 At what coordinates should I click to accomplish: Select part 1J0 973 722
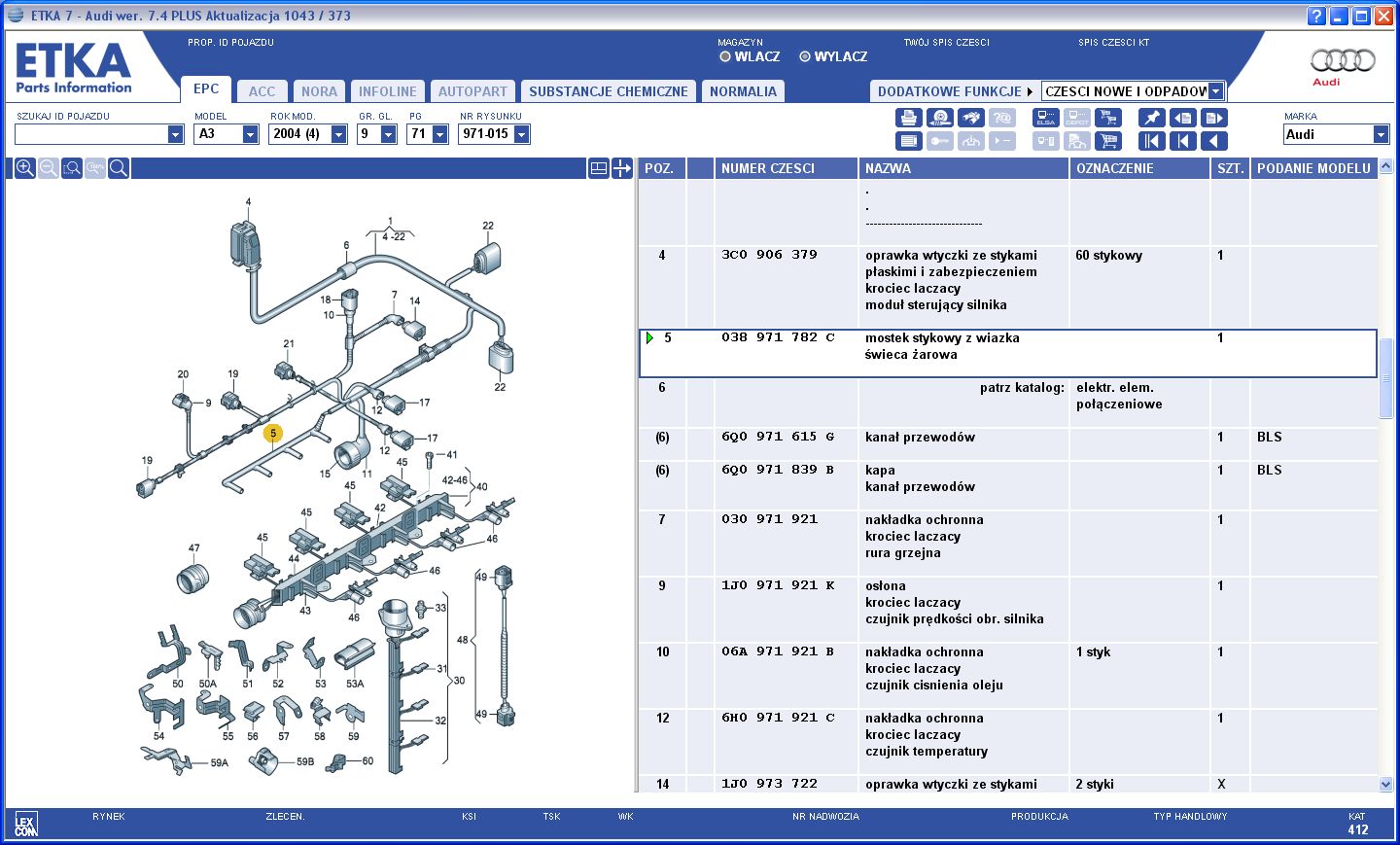coord(769,784)
